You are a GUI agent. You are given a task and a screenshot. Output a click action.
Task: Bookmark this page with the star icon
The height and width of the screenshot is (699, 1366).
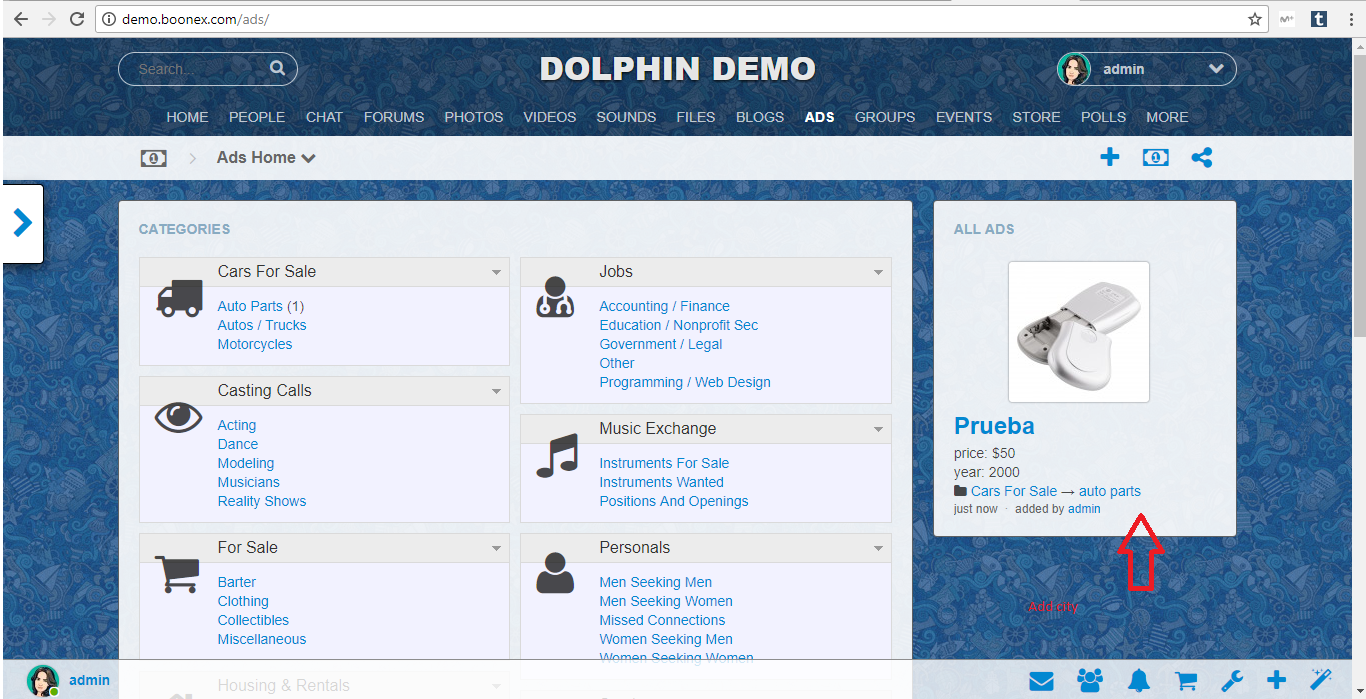point(1254,19)
